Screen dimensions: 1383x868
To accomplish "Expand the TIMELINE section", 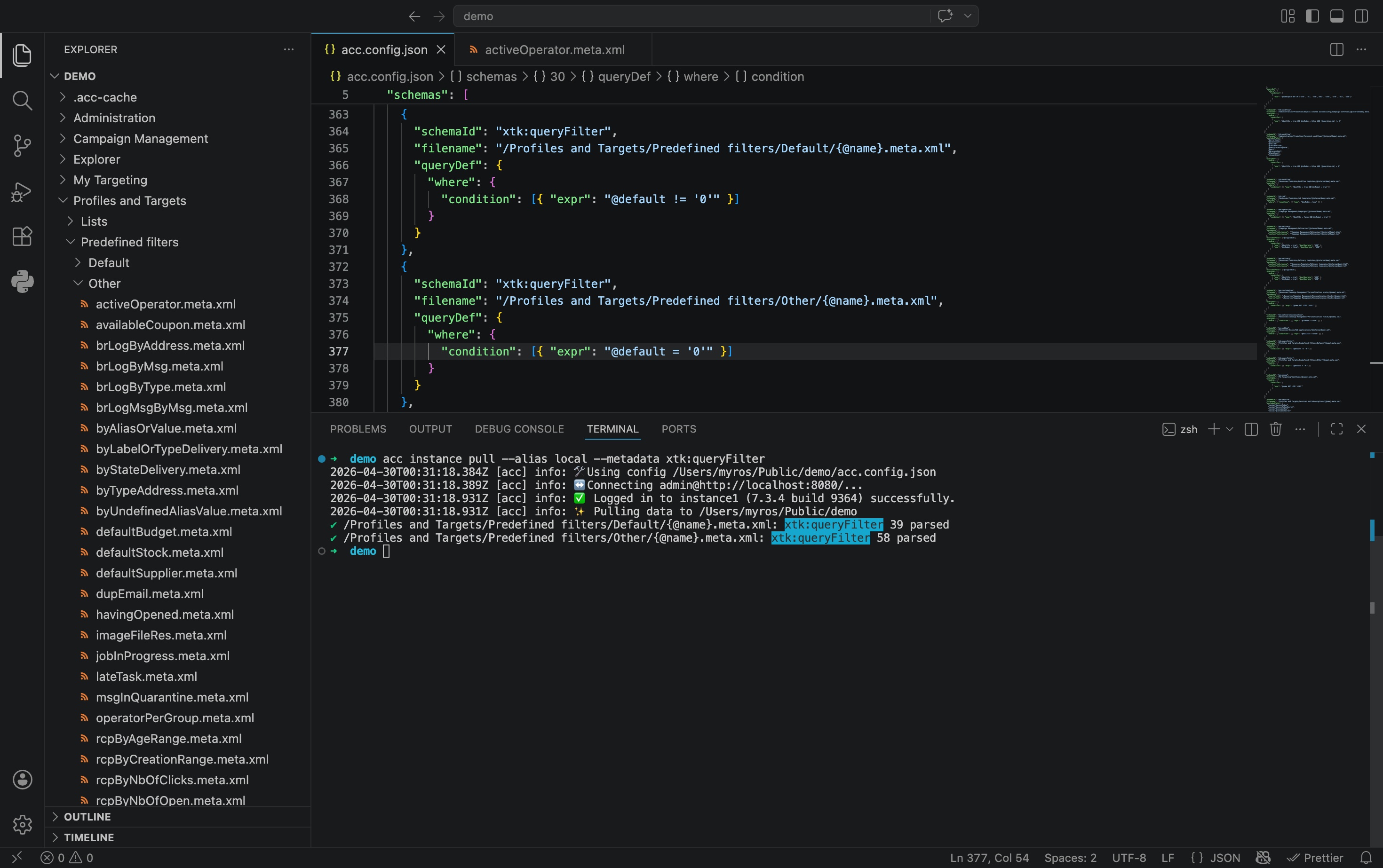I will (88, 837).
